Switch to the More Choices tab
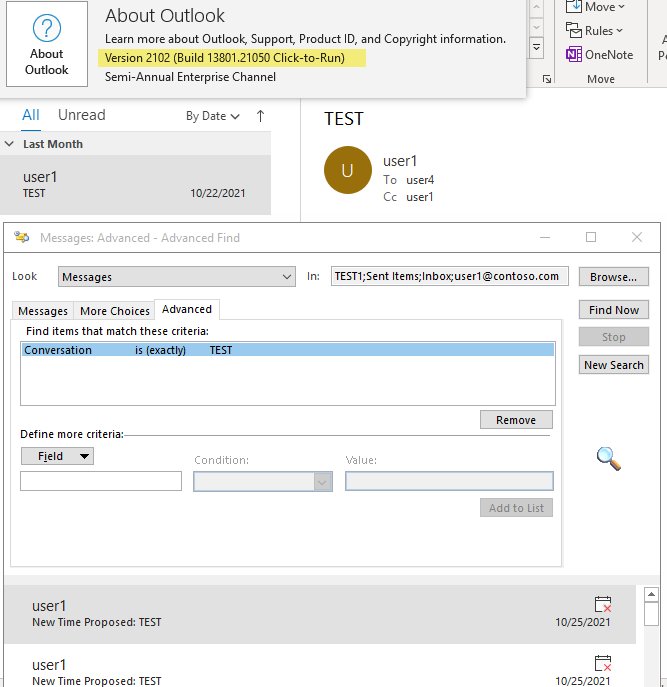This screenshot has height=687, width=667. click(x=115, y=311)
